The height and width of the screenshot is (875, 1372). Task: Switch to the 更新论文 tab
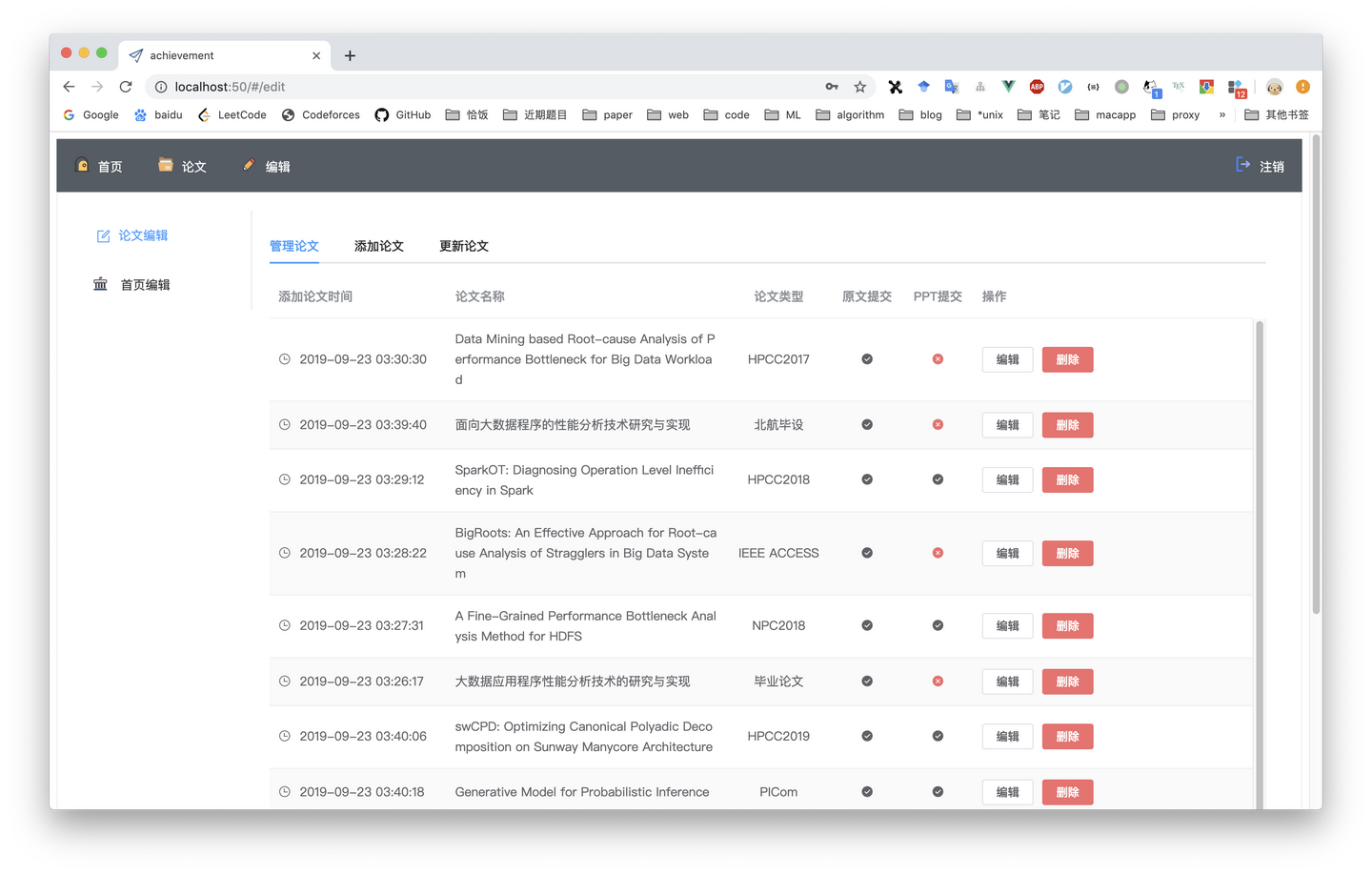pos(464,246)
